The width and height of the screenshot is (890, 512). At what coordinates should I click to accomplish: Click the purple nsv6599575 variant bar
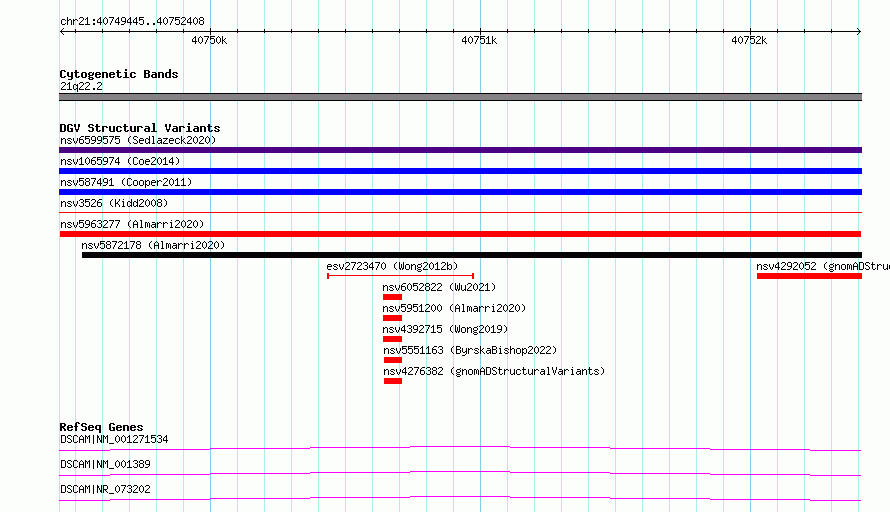[x=460, y=150]
